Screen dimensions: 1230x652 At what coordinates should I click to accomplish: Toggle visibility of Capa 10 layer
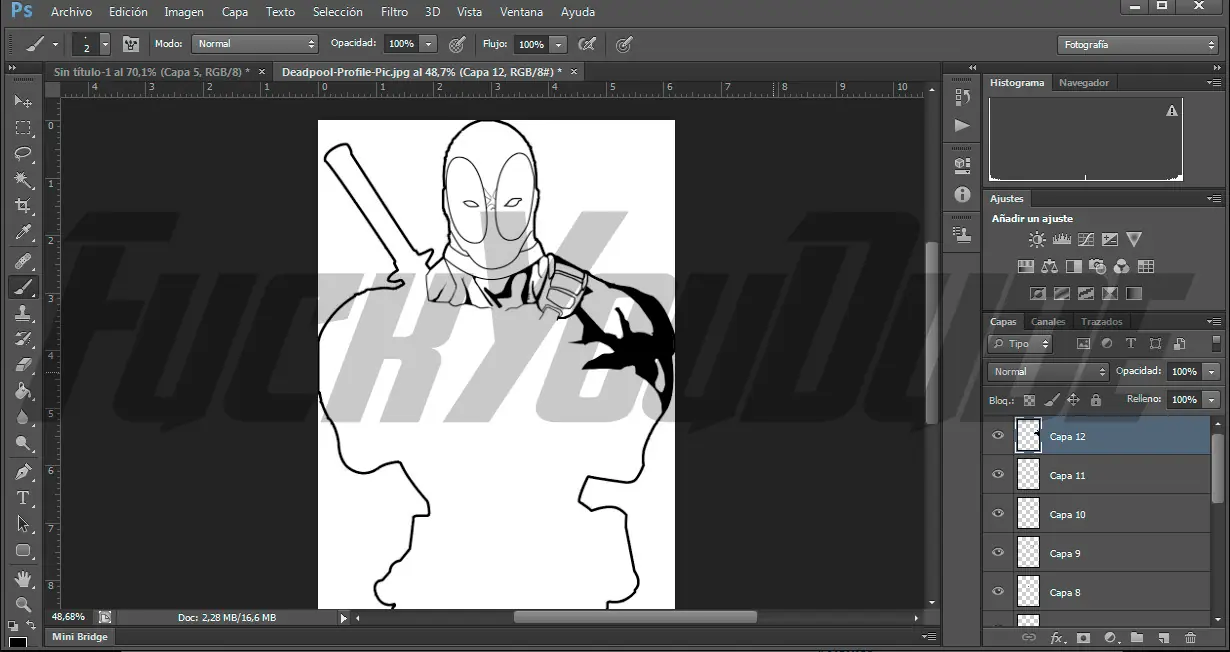click(997, 514)
